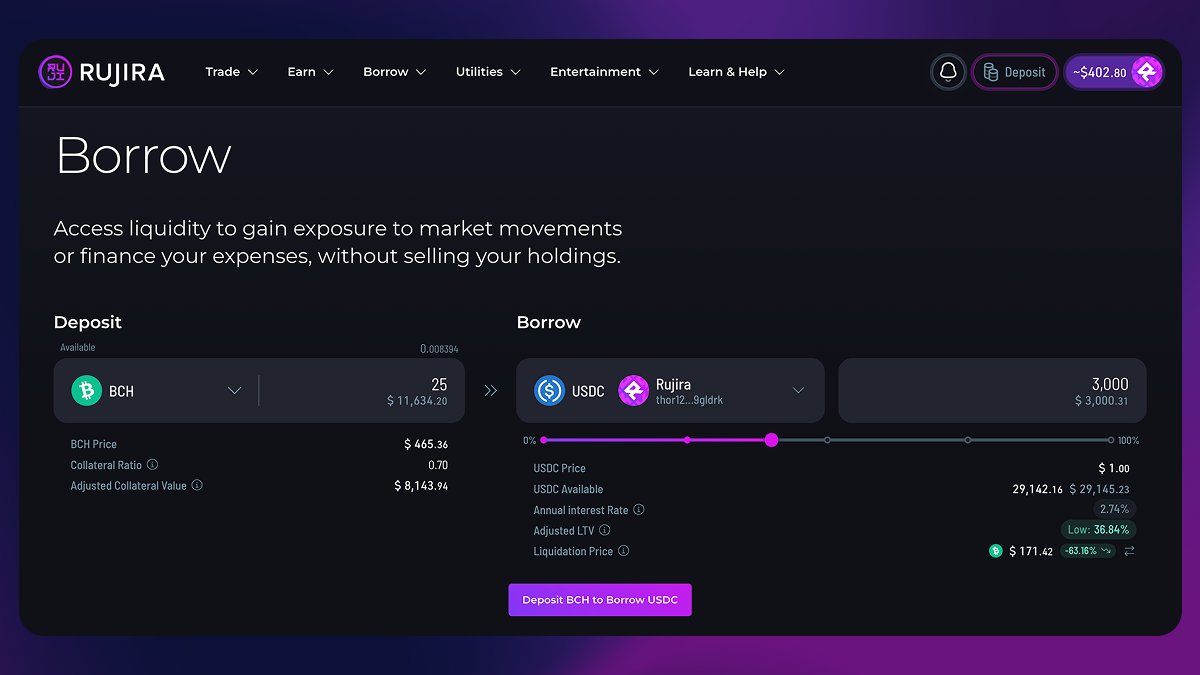Open the Utilities menu

[x=488, y=72]
